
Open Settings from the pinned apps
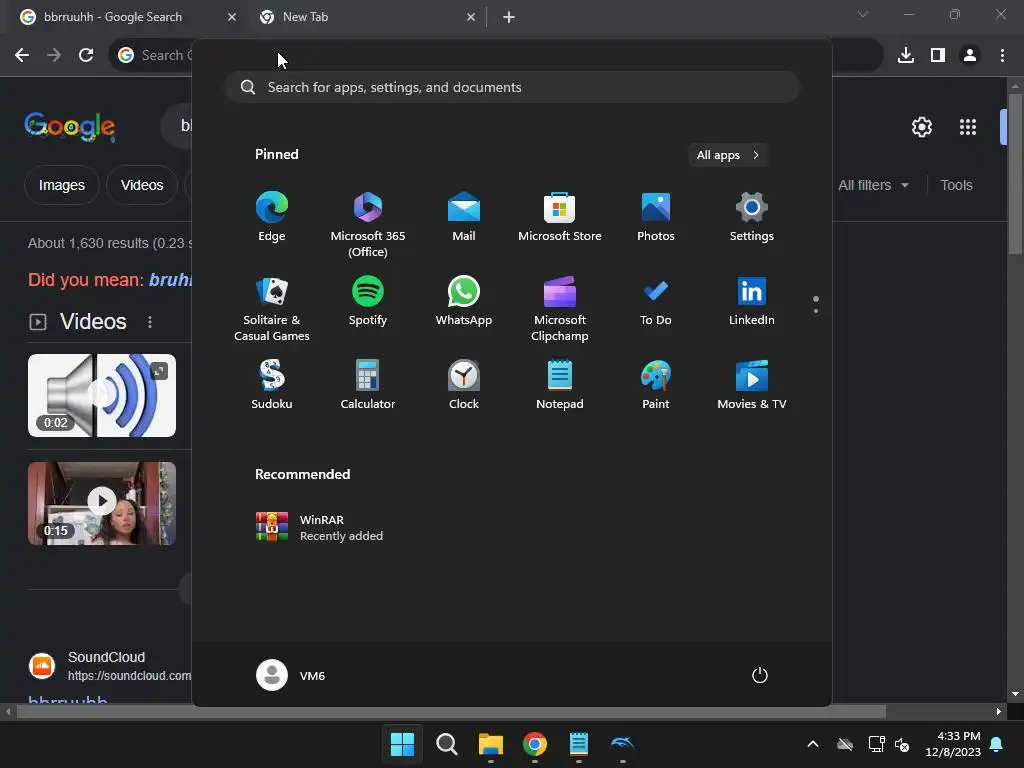[x=752, y=217]
